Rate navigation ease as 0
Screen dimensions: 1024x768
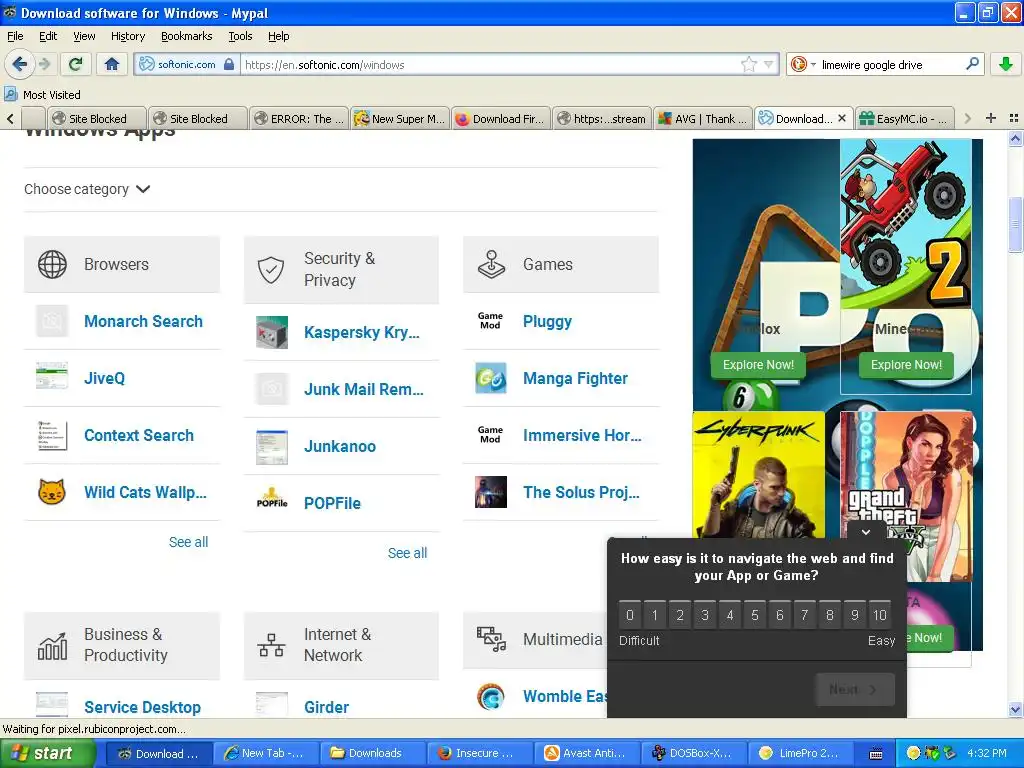coord(630,615)
